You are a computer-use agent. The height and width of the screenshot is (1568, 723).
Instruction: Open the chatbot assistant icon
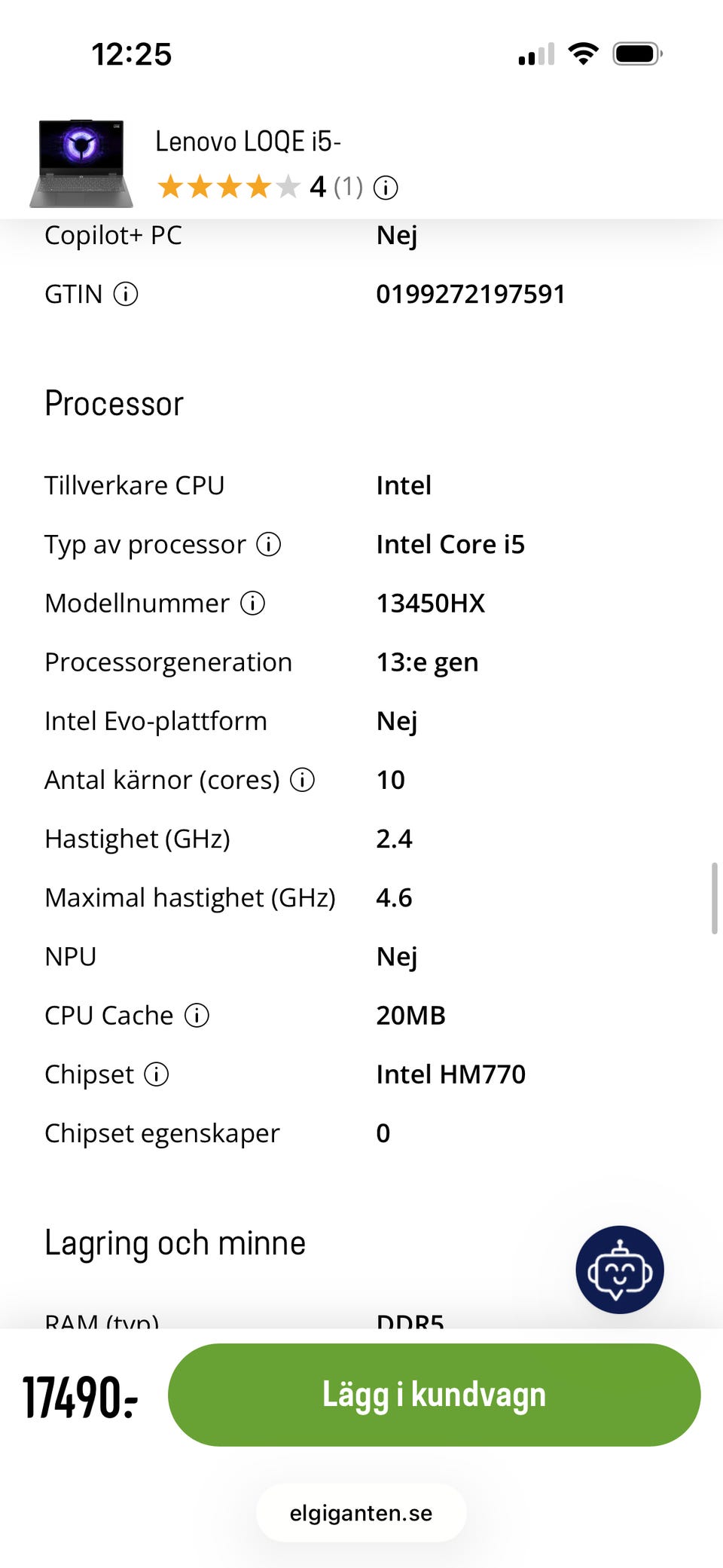point(619,1270)
